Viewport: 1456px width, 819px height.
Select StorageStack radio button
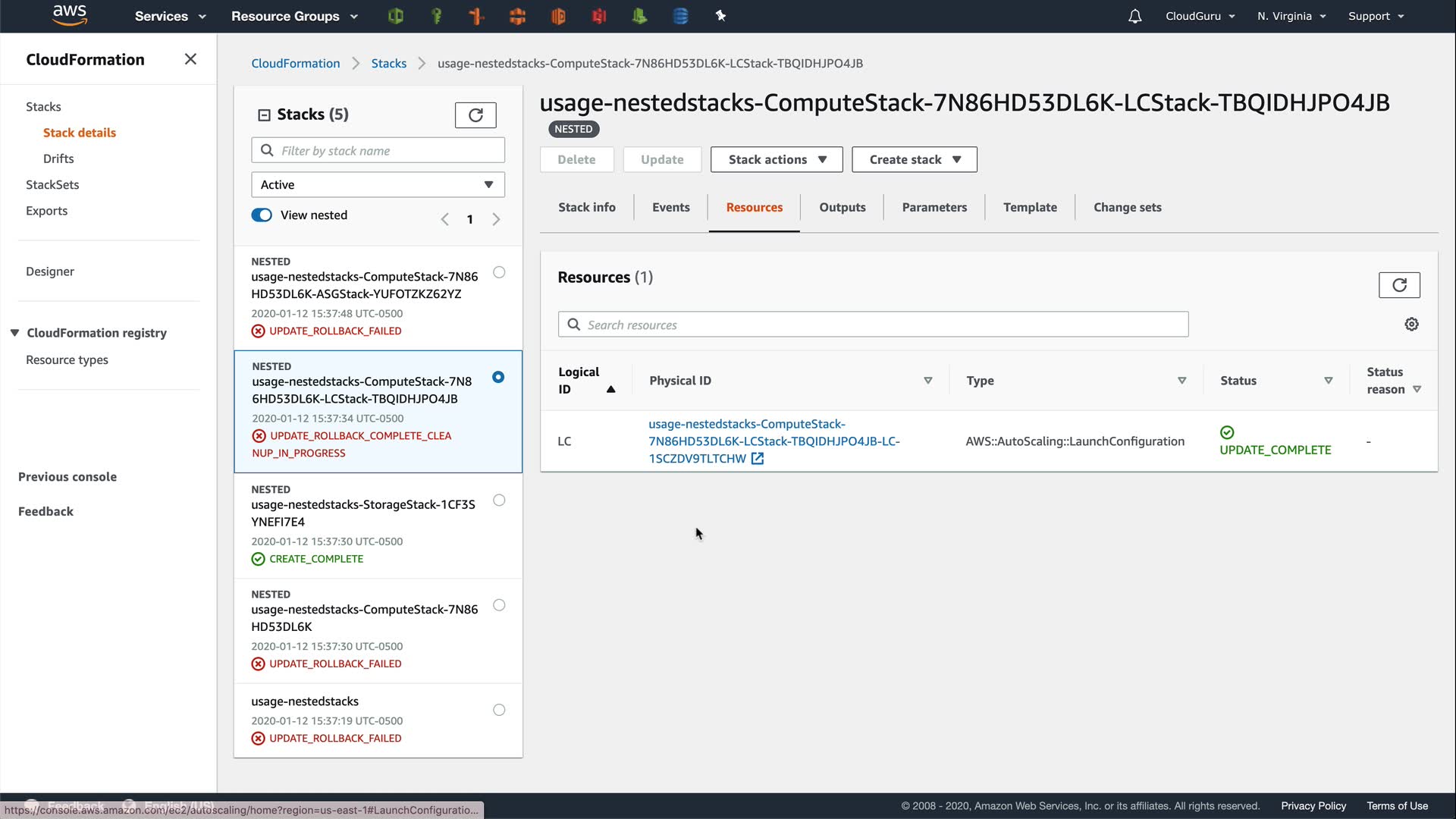pyautogui.click(x=499, y=500)
